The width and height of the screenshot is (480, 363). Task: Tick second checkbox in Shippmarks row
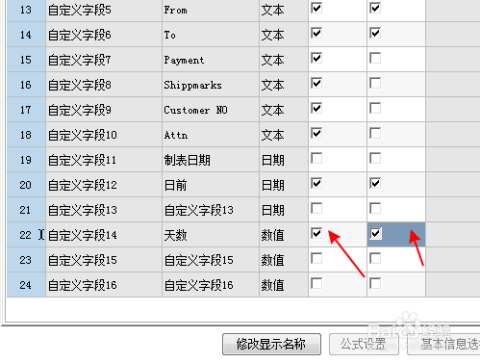(375, 83)
